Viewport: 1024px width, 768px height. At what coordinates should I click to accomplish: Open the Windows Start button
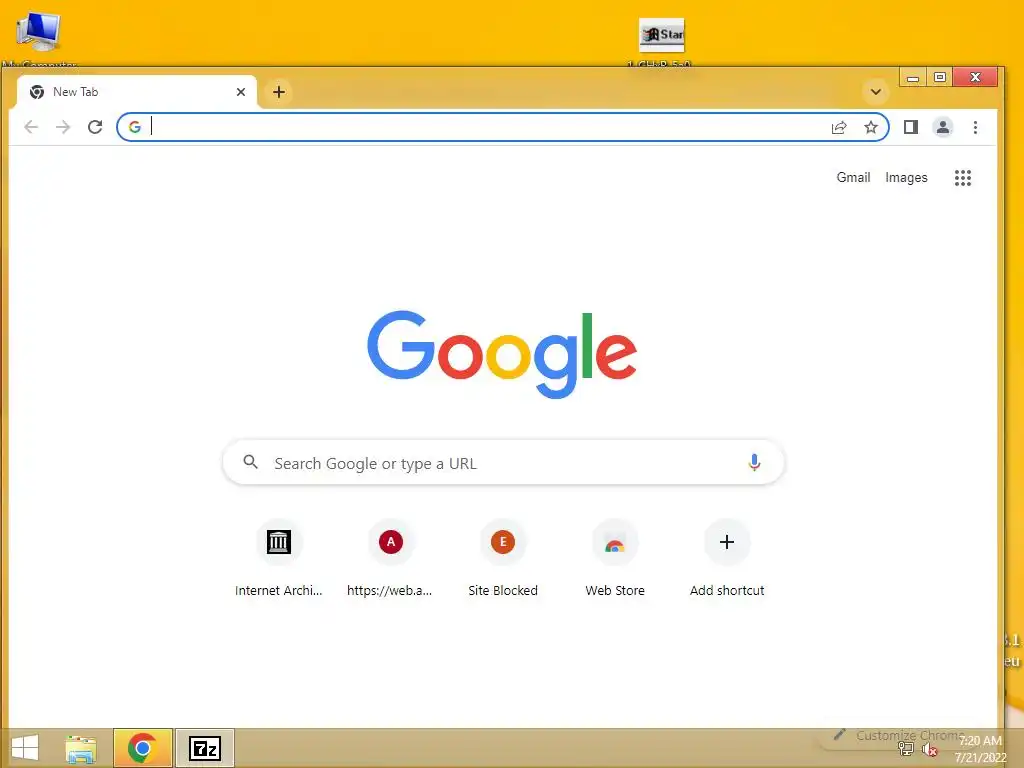25,748
